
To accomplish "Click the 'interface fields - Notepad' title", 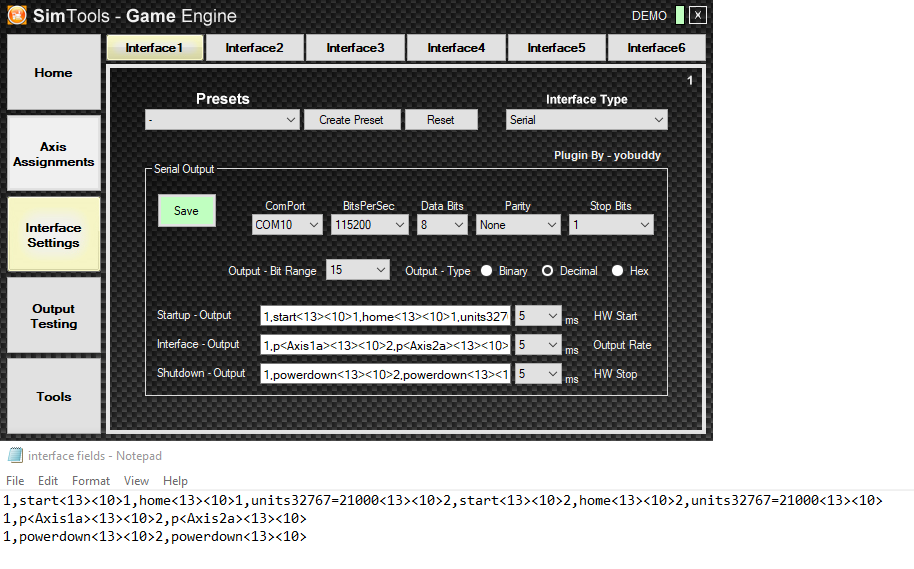I will [95, 456].
